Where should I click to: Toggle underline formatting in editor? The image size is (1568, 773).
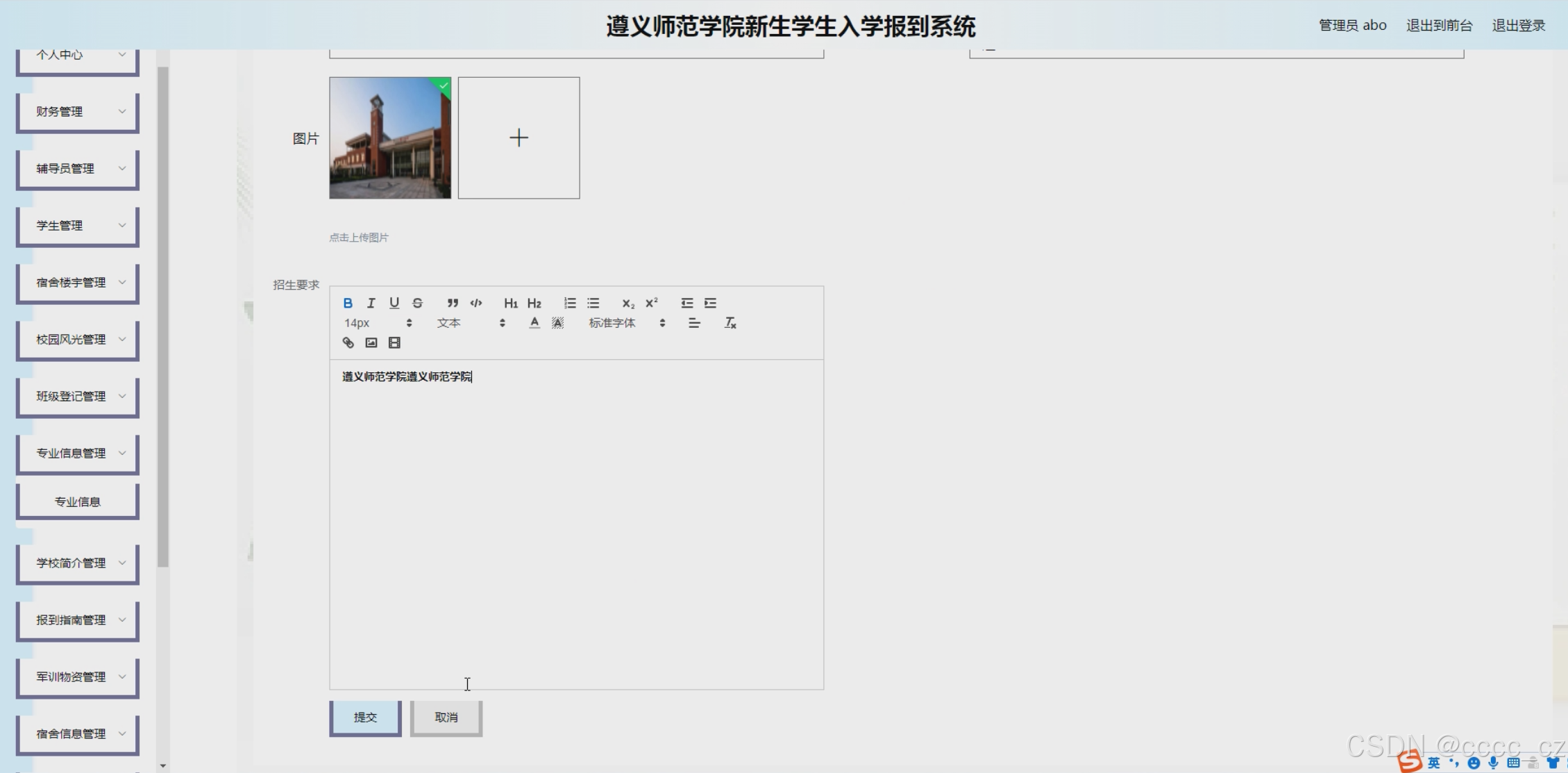pyautogui.click(x=394, y=303)
